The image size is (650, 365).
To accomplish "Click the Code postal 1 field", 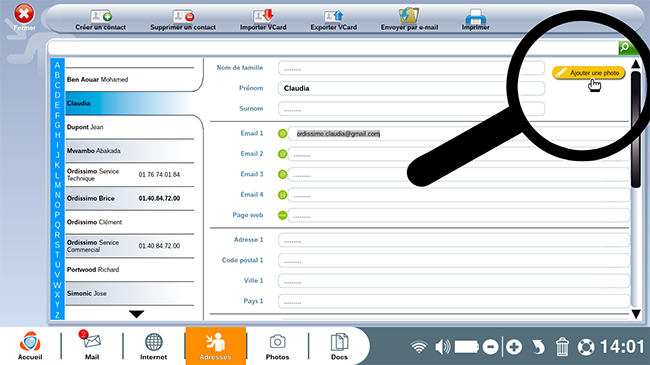I will pyautogui.click(x=454, y=260).
